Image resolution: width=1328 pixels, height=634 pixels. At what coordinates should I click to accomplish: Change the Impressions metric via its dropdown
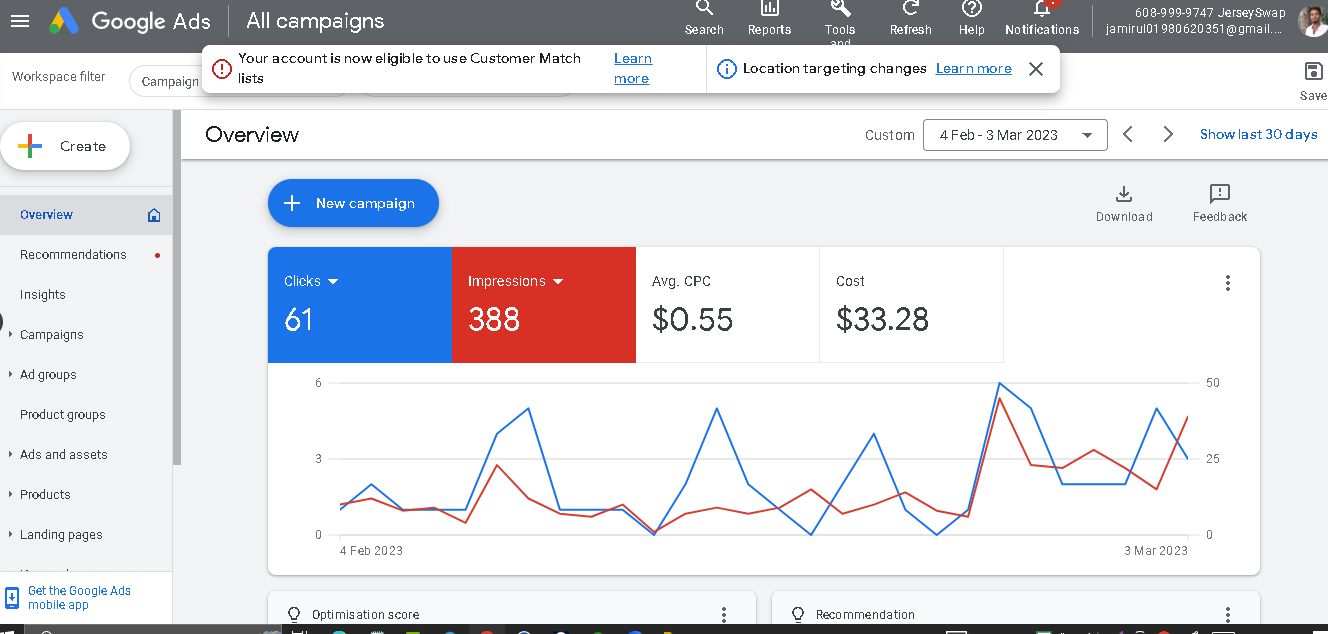[557, 281]
